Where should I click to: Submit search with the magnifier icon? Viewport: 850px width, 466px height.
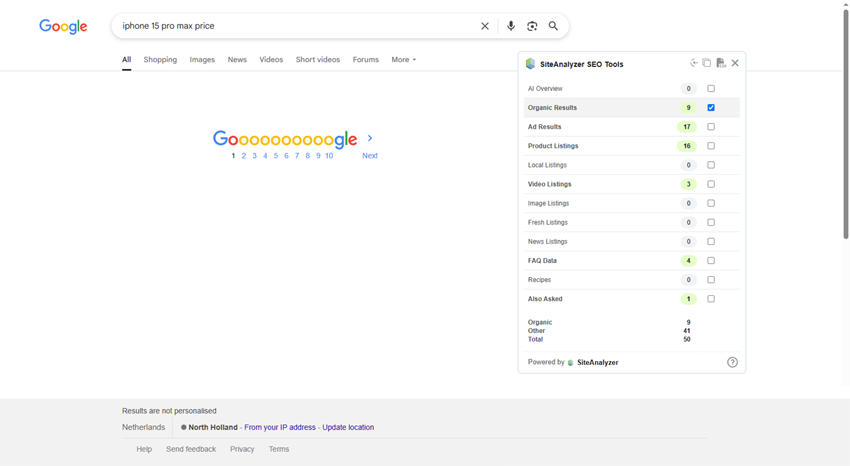553,26
